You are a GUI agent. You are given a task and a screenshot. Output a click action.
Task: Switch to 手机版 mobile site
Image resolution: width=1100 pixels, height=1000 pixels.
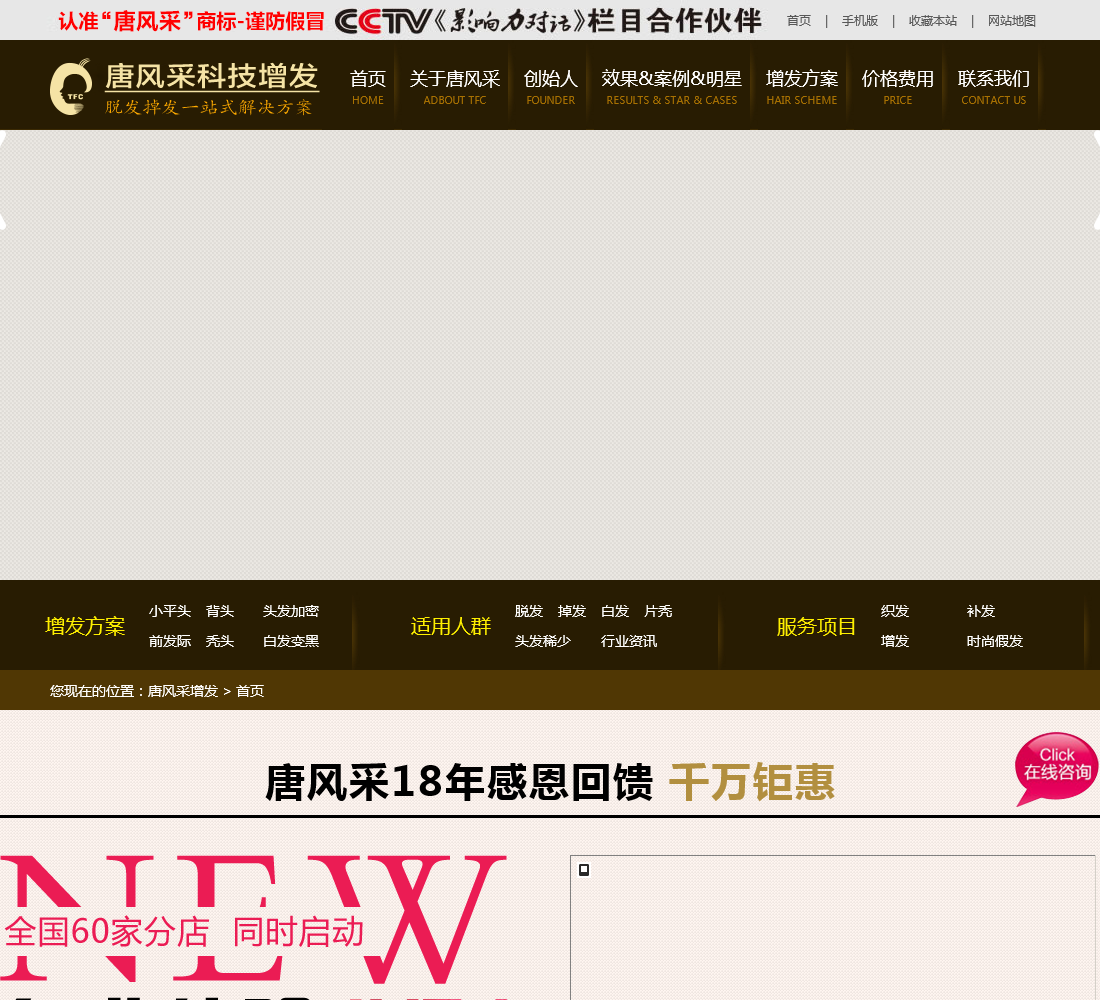click(x=860, y=21)
